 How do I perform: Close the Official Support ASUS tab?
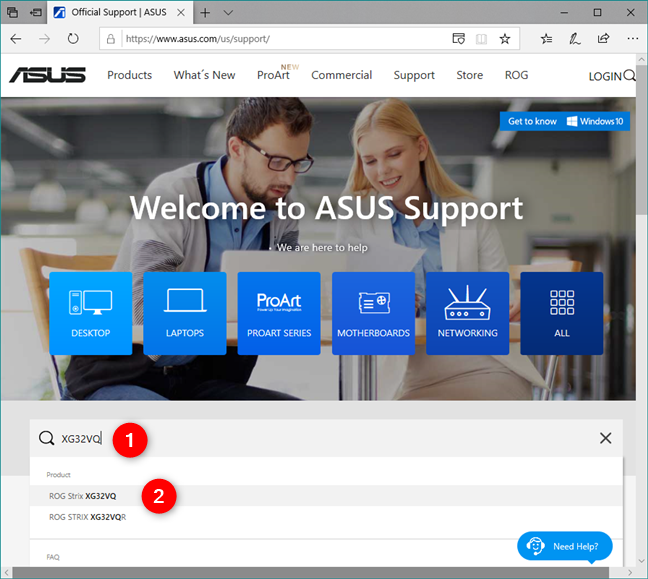click(181, 13)
